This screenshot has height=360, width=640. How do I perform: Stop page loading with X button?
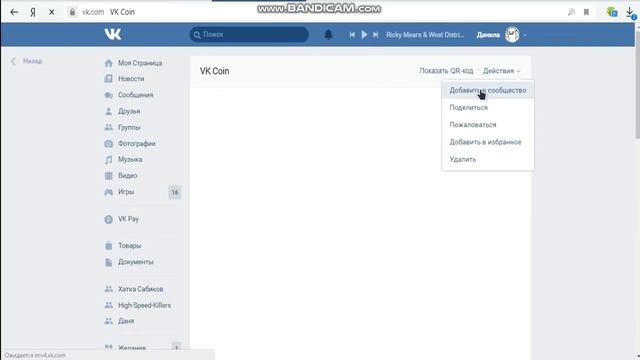tap(51, 12)
